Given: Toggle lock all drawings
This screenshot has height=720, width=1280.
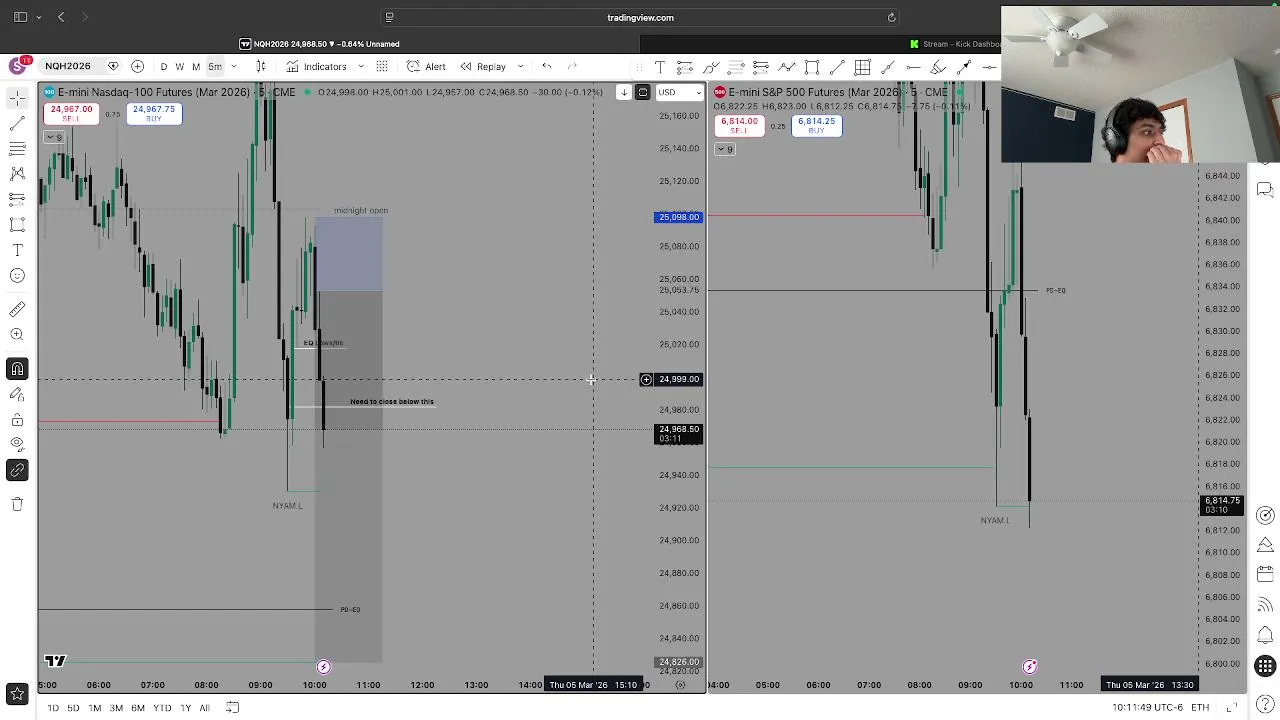Looking at the screenshot, I should click(x=17, y=420).
